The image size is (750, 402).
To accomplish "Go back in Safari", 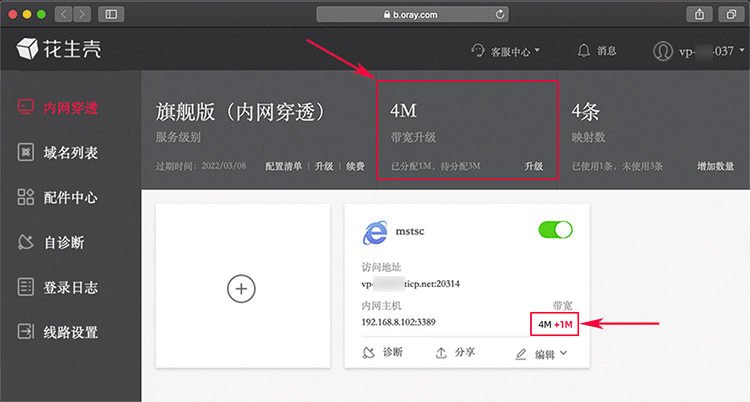I will pos(63,14).
